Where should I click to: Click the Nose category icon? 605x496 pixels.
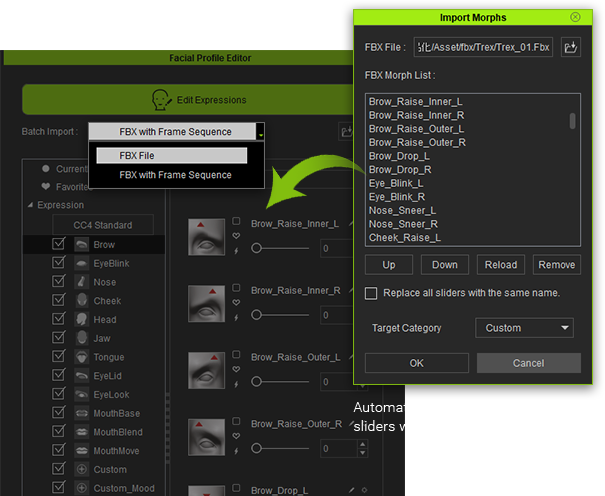[x=81, y=282]
